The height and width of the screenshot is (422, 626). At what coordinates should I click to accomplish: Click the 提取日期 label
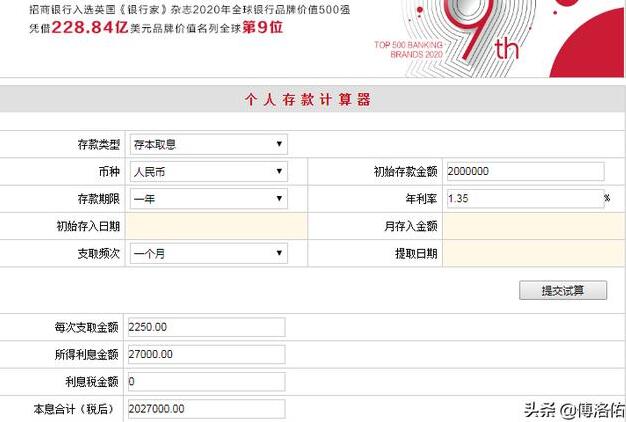416,253
